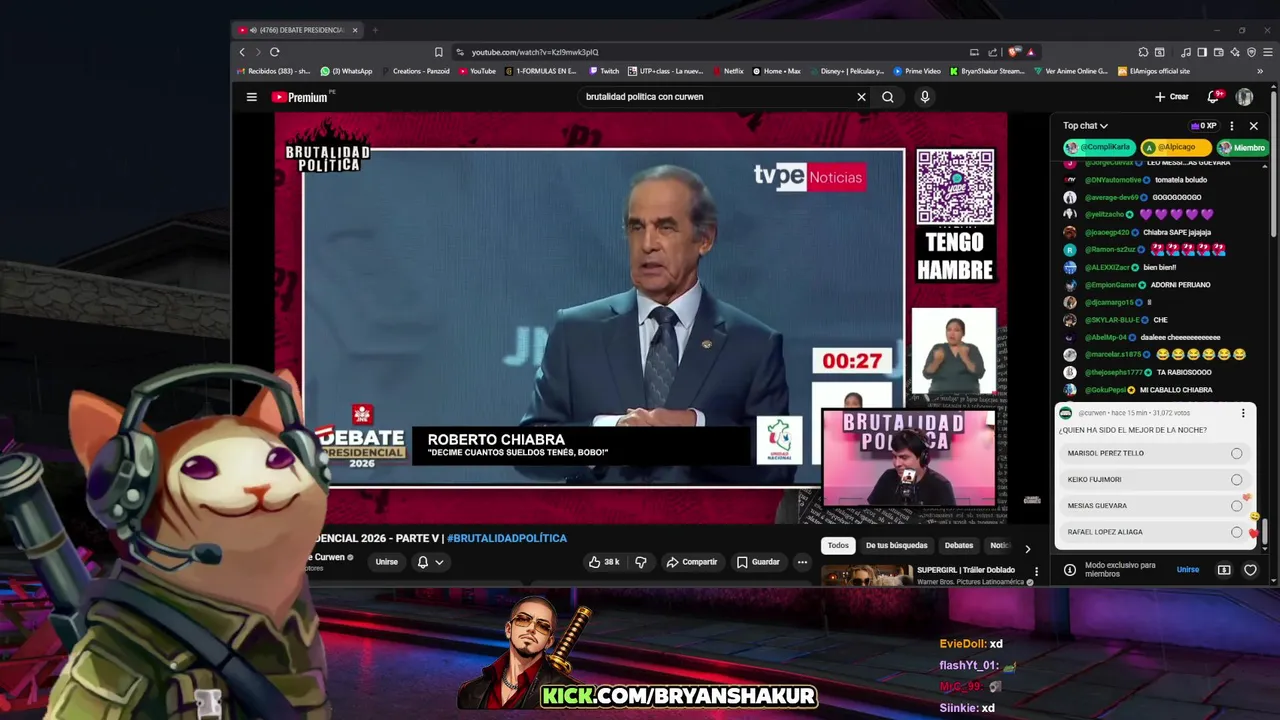Open the poll's three-dot options menu

(x=1243, y=413)
